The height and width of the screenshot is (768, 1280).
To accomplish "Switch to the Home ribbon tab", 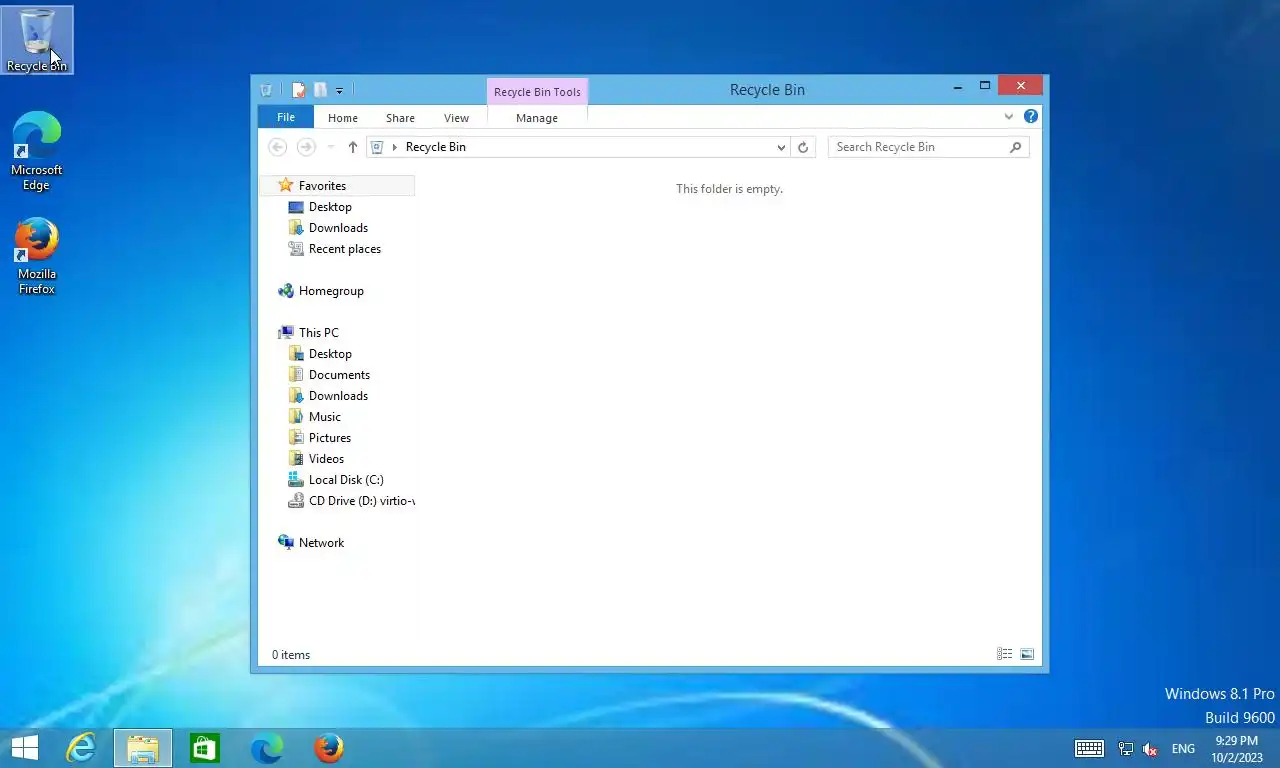I will 343,118.
